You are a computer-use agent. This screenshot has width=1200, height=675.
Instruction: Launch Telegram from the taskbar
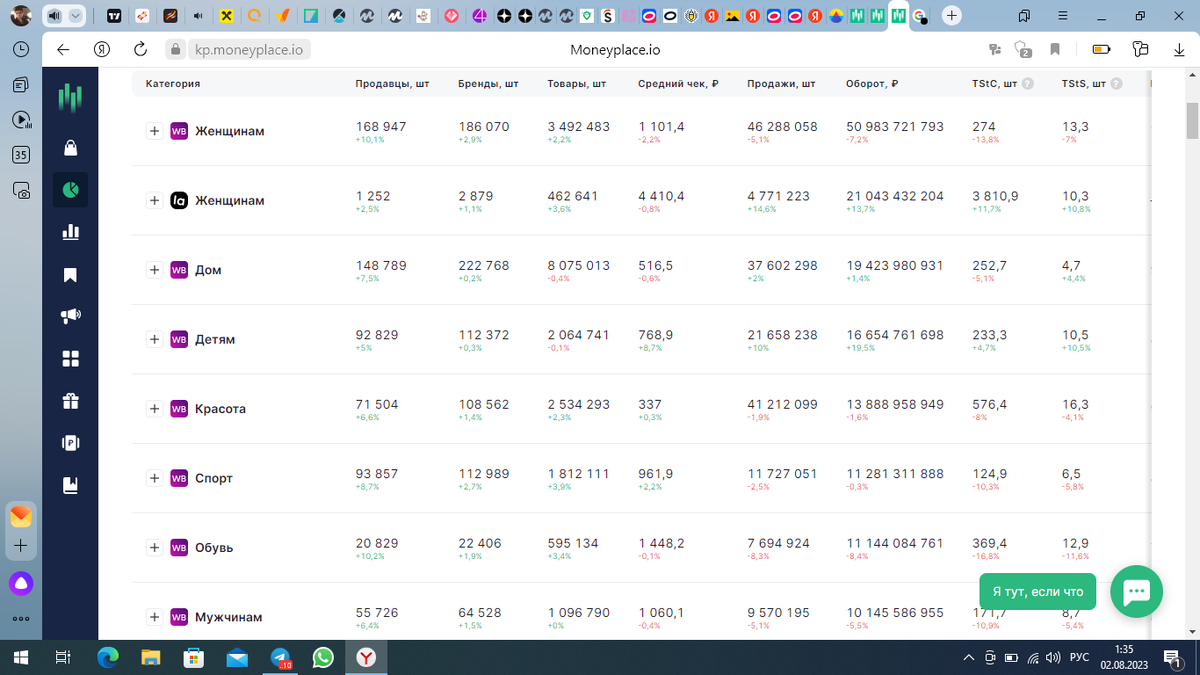coord(281,657)
